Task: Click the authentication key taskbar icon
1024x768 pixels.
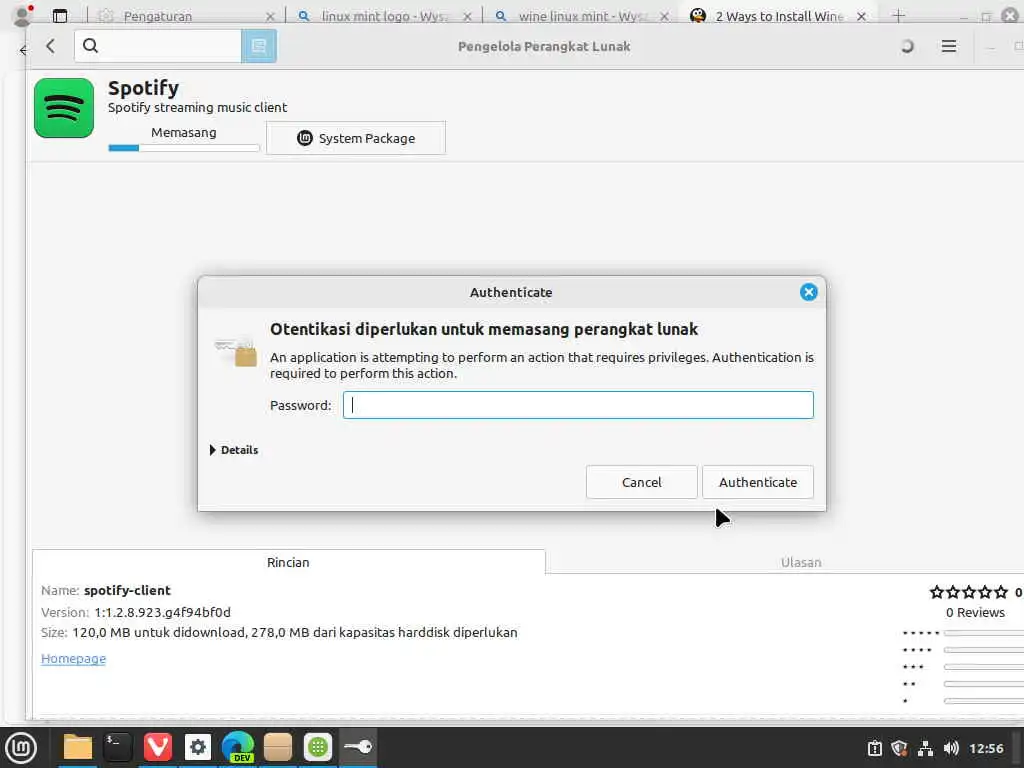Action: pyautogui.click(x=358, y=747)
